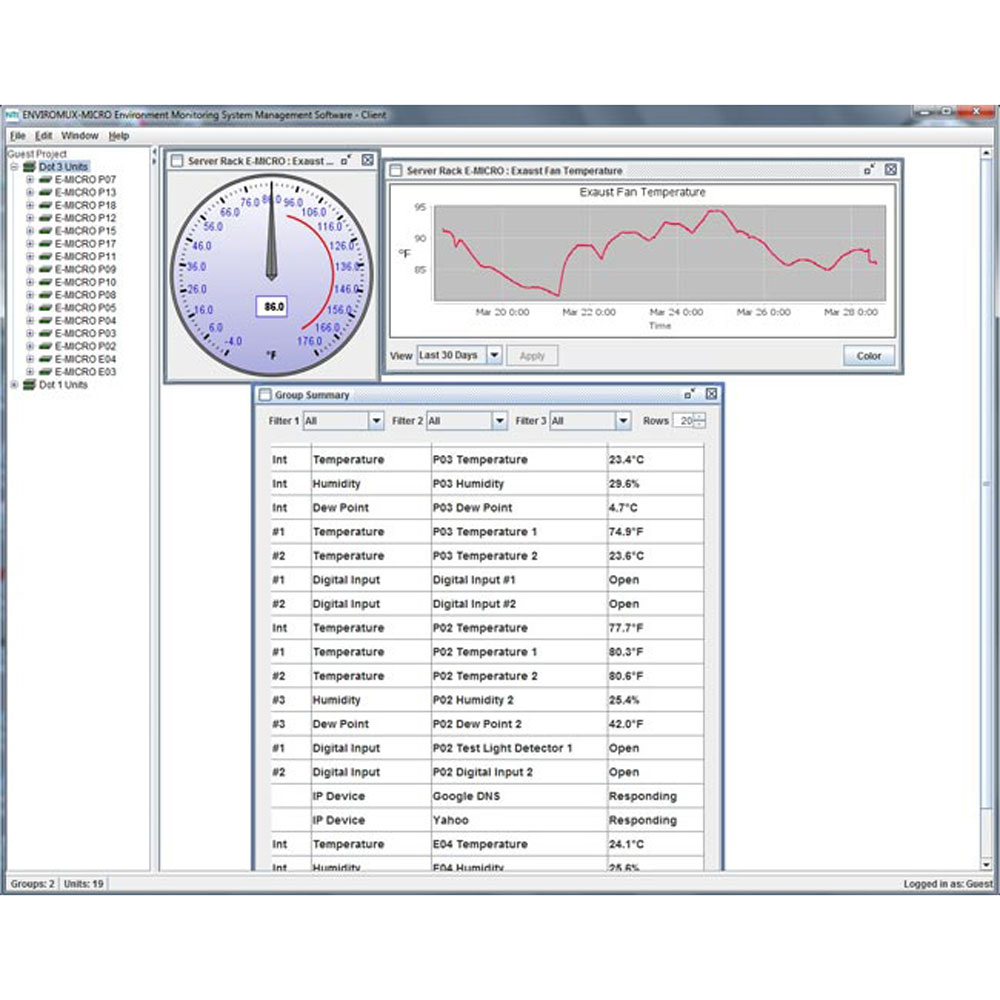Image resolution: width=1000 pixels, height=1000 pixels.
Task: Close the Group Summary window
Action: pyautogui.click(x=711, y=394)
